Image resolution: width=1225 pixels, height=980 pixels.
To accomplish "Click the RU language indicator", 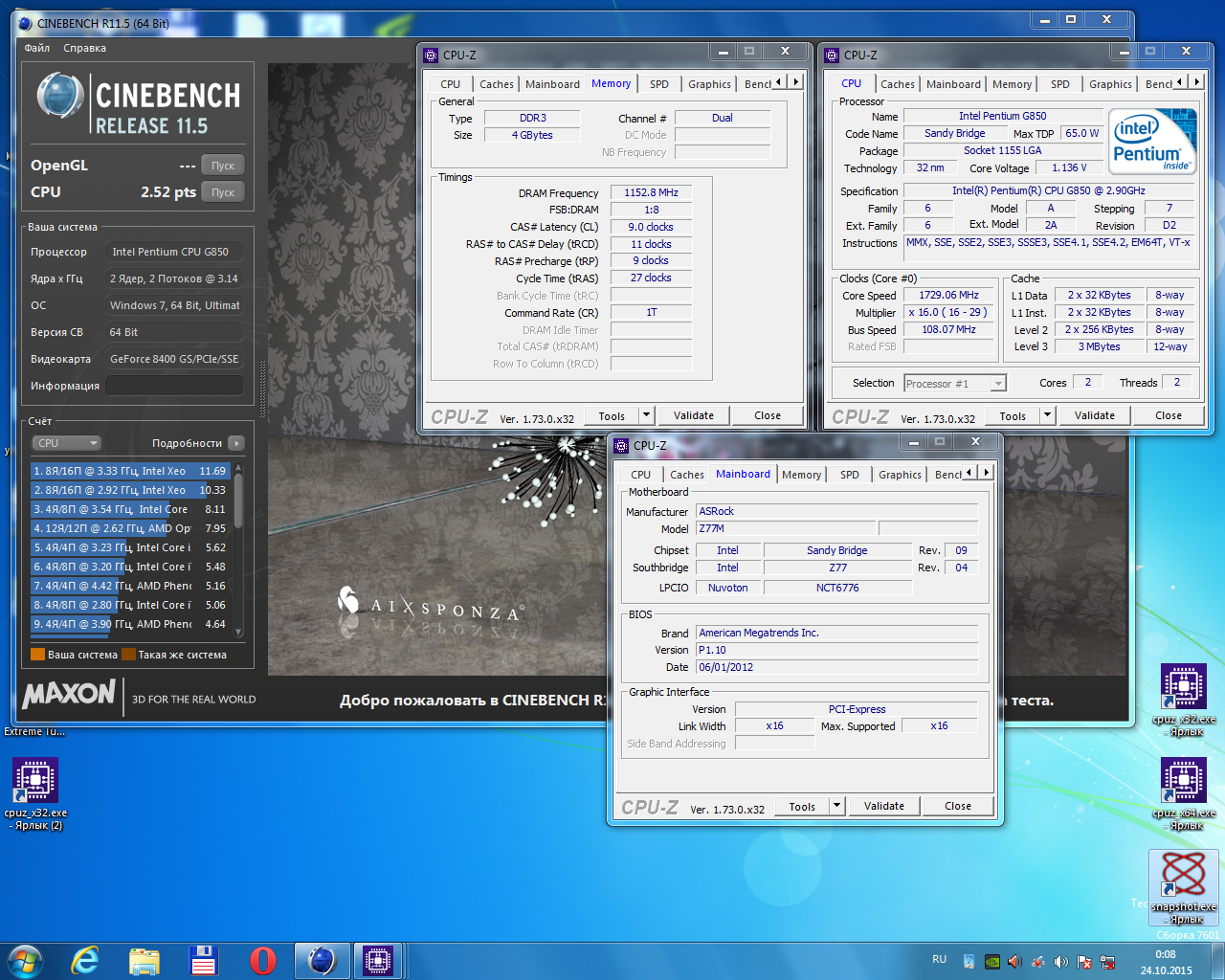I will [939, 959].
